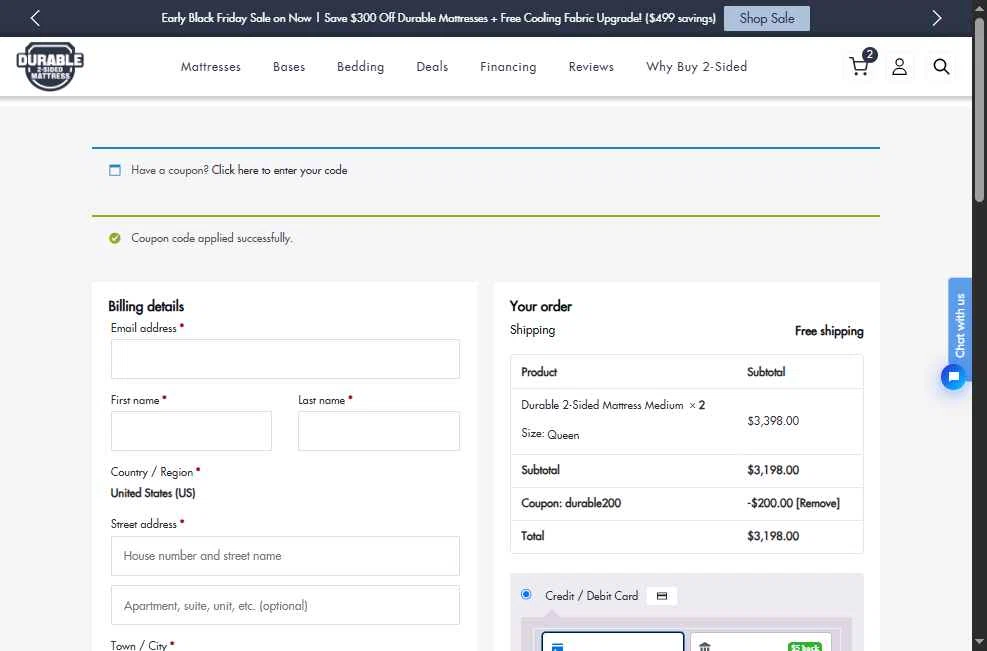Open the Deals menu
This screenshot has height=651, width=987.
point(432,67)
